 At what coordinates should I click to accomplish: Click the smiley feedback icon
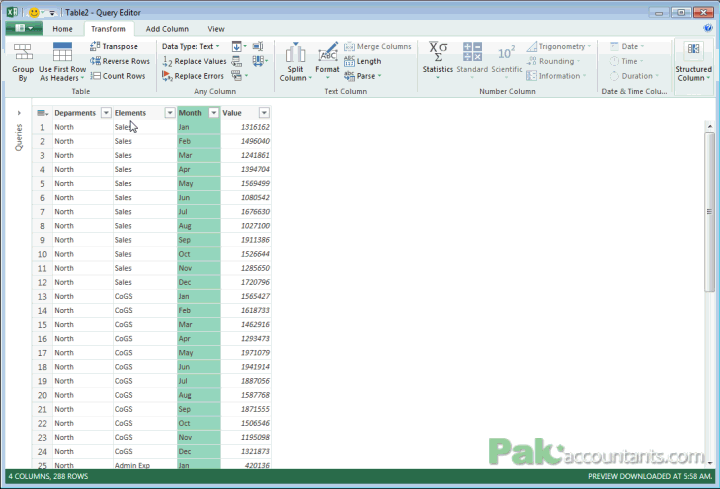pos(34,12)
